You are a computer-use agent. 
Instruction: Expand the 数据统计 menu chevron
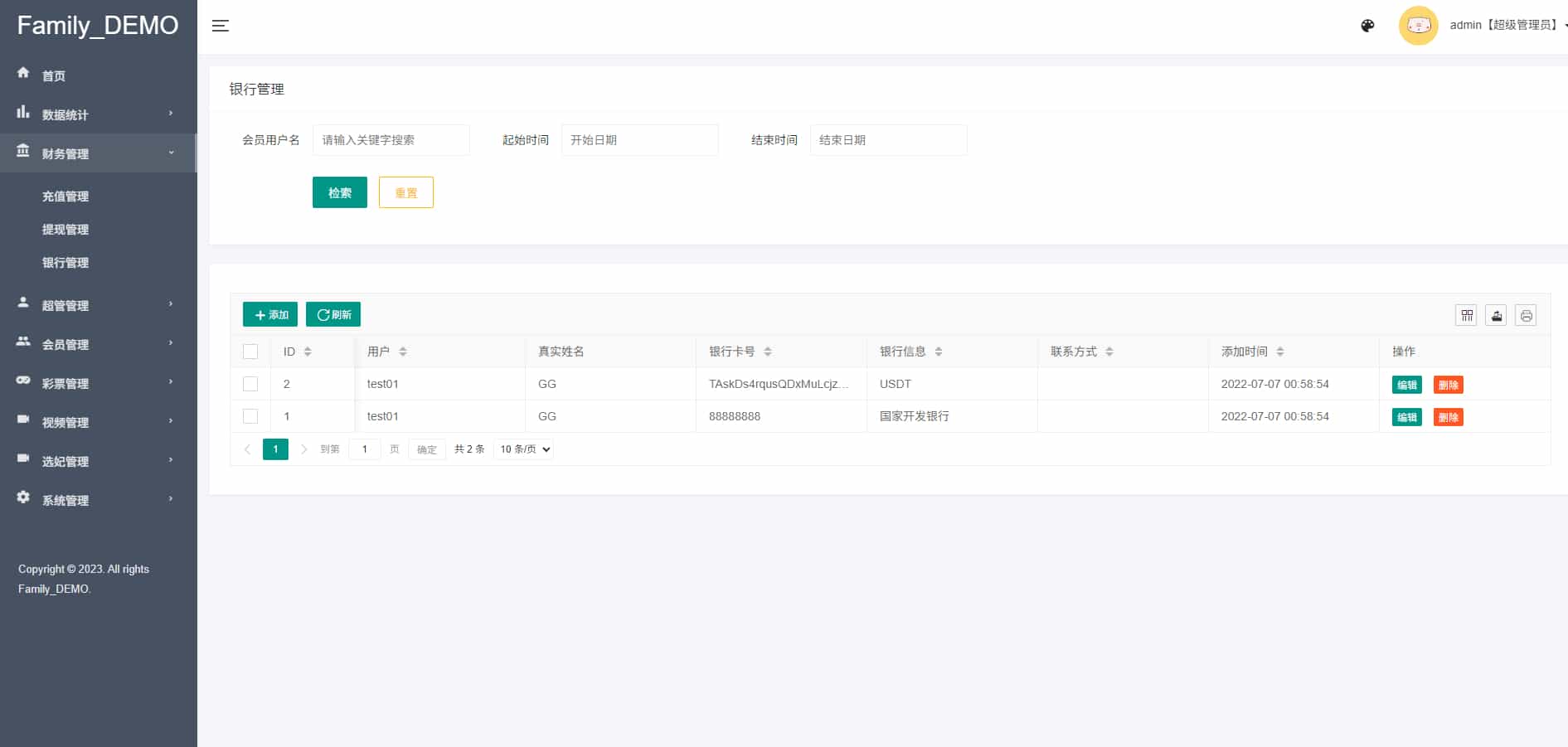pos(171,113)
